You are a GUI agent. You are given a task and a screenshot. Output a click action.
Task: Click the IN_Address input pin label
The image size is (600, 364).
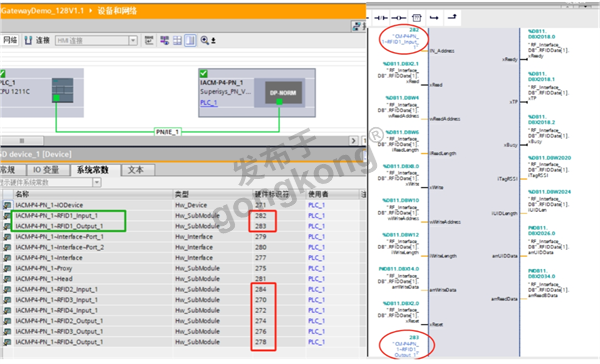(x=442, y=51)
